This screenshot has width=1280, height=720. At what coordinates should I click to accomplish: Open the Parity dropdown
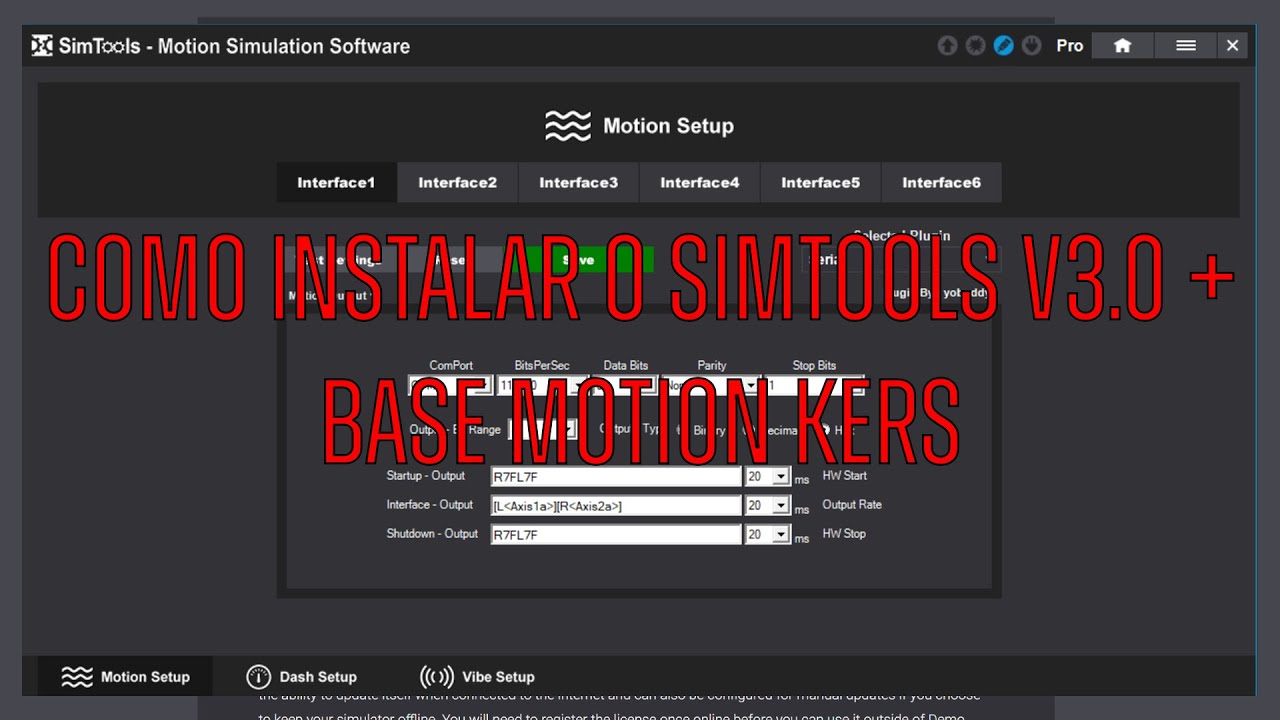751,385
